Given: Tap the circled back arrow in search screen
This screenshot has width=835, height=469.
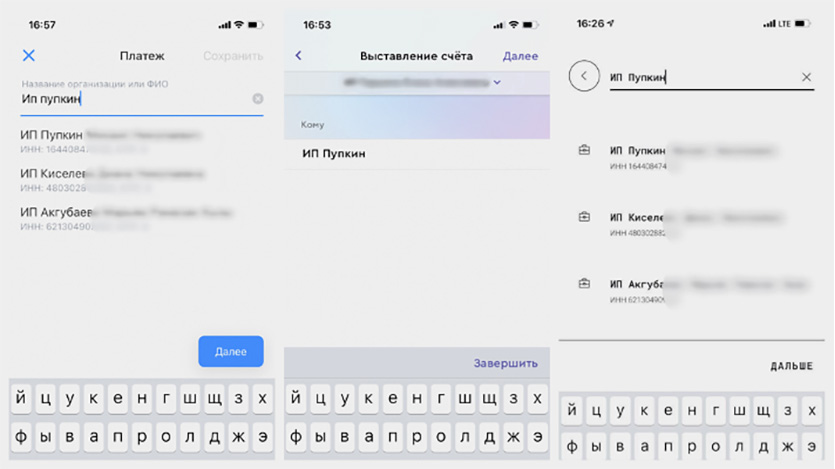Looking at the screenshot, I should [584, 76].
